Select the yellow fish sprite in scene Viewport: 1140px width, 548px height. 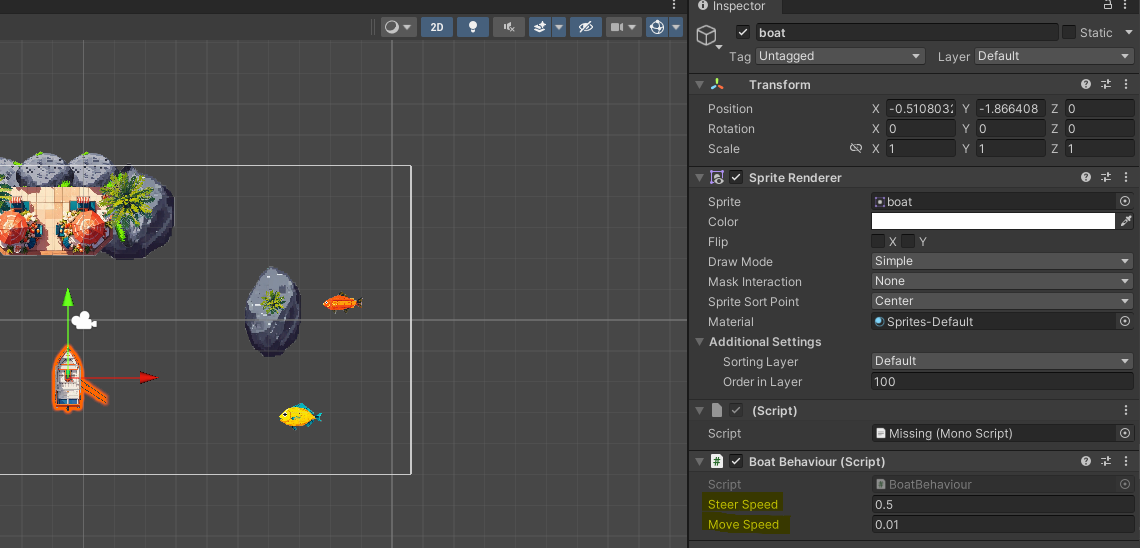coord(300,416)
